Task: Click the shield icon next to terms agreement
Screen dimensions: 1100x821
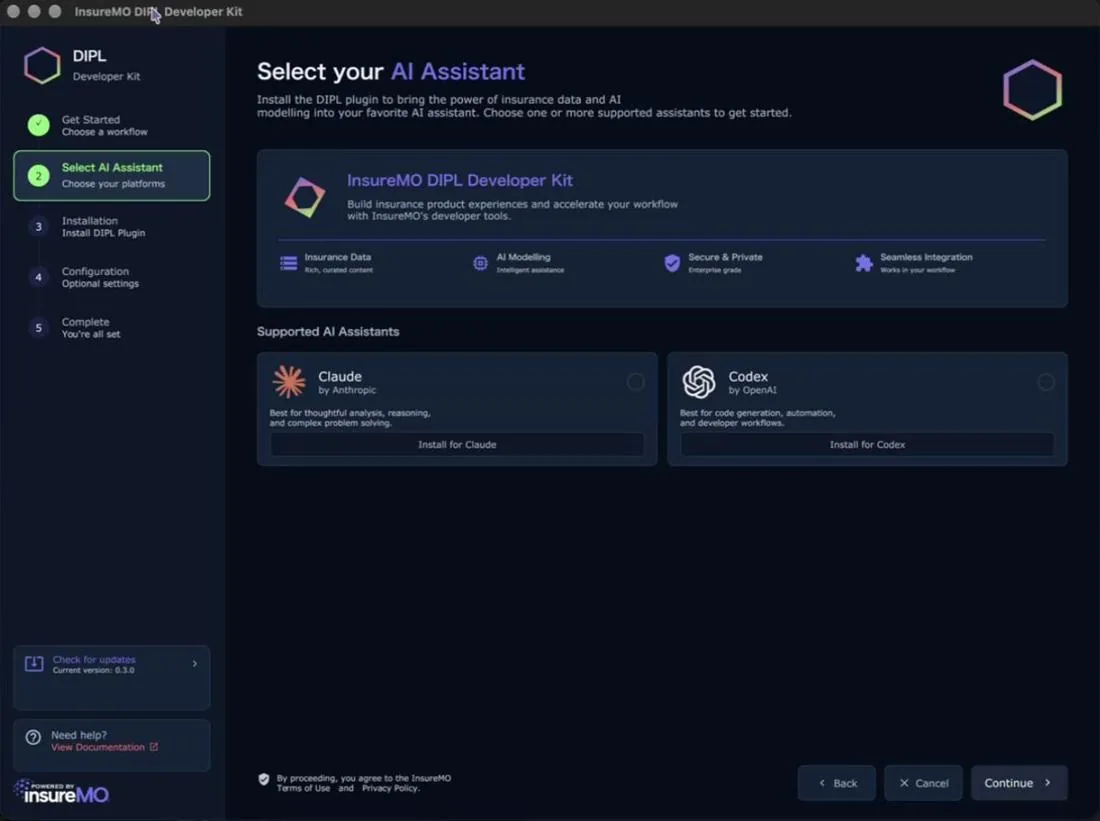Action: pos(264,779)
